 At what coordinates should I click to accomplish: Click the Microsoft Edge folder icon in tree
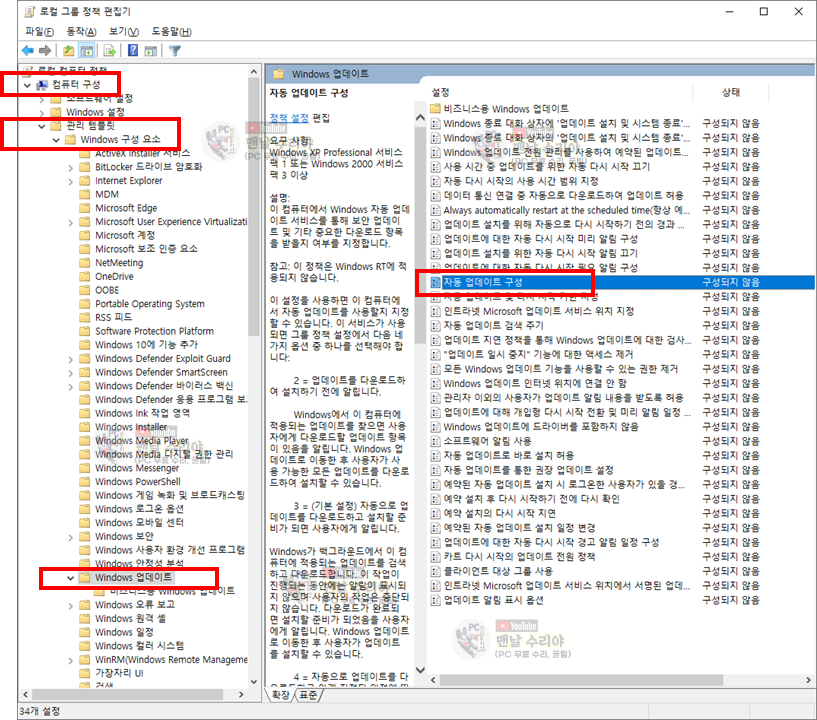pos(84,208)
